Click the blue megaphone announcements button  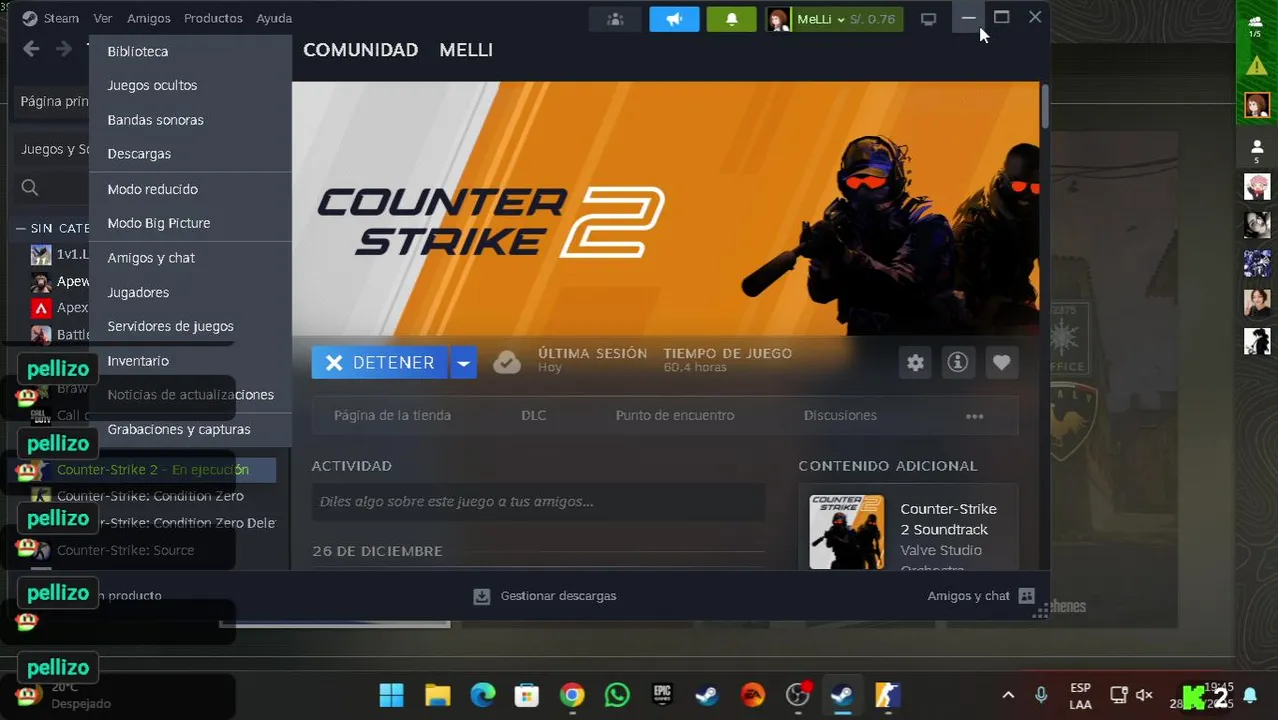[x=674, y=19]
